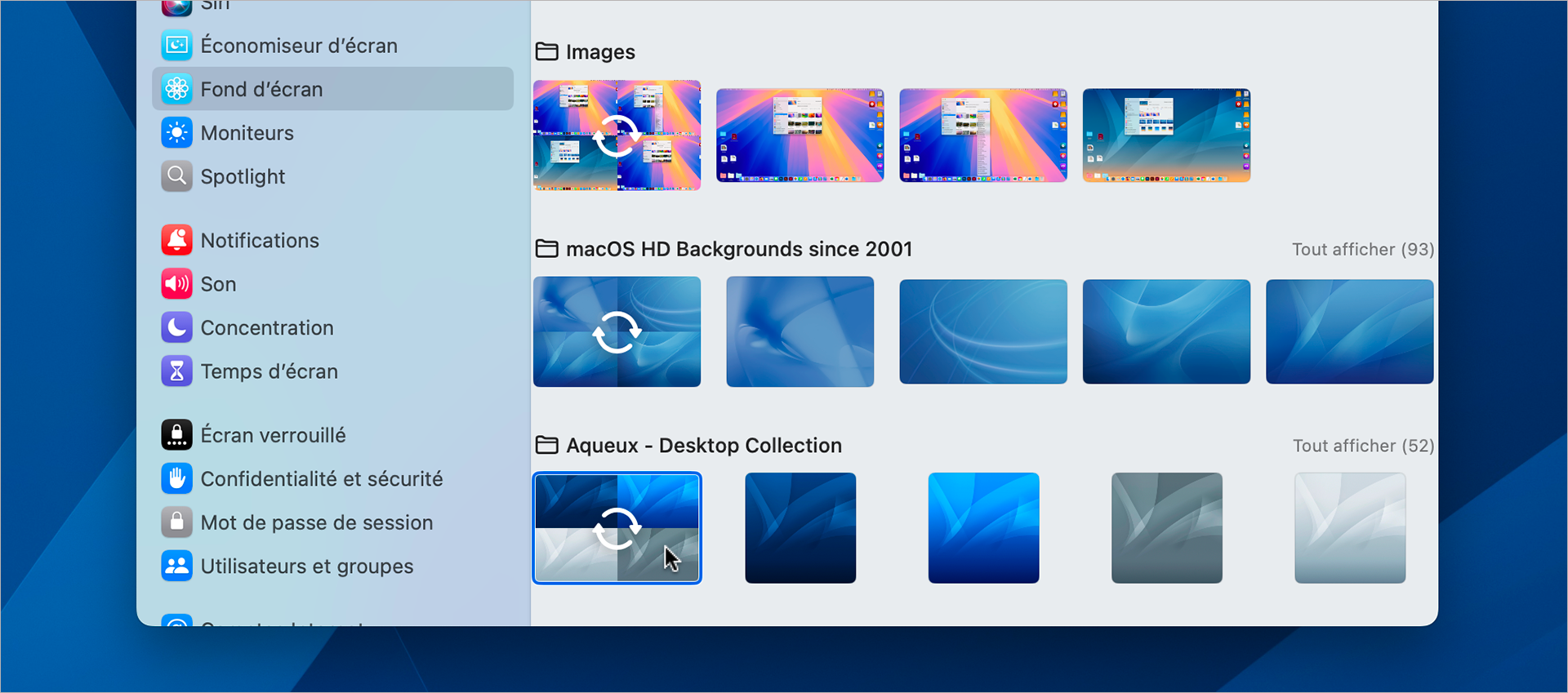This screenshot has height=693, width=1568.
Task: Enable shuffle for Images folder
Action: (617, 135)
